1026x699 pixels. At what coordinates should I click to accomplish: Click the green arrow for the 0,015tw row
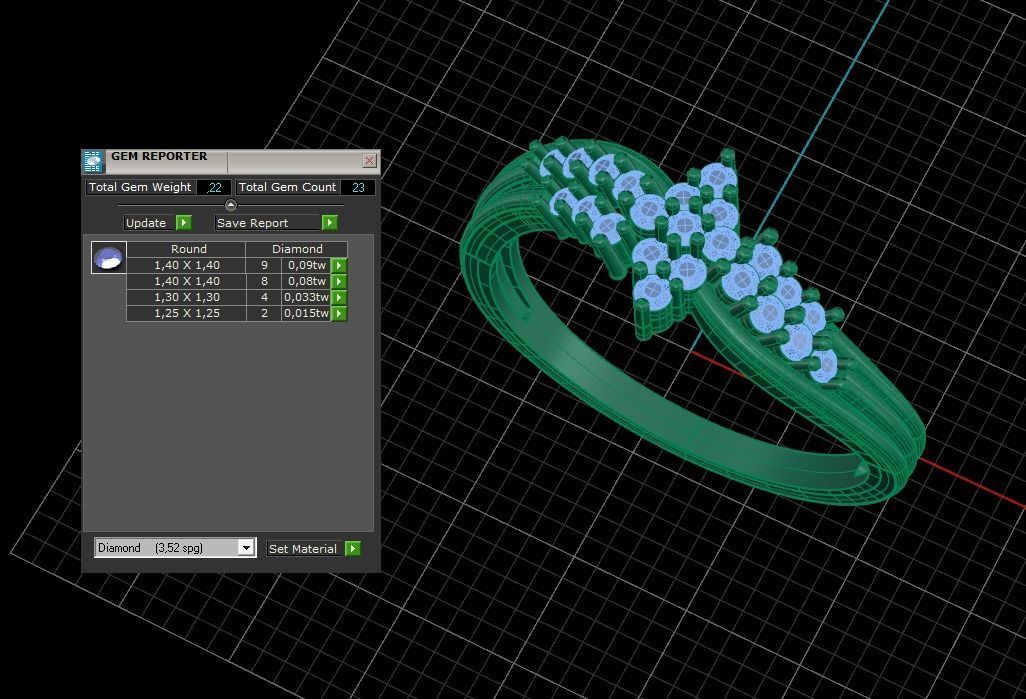coord(339,314)
